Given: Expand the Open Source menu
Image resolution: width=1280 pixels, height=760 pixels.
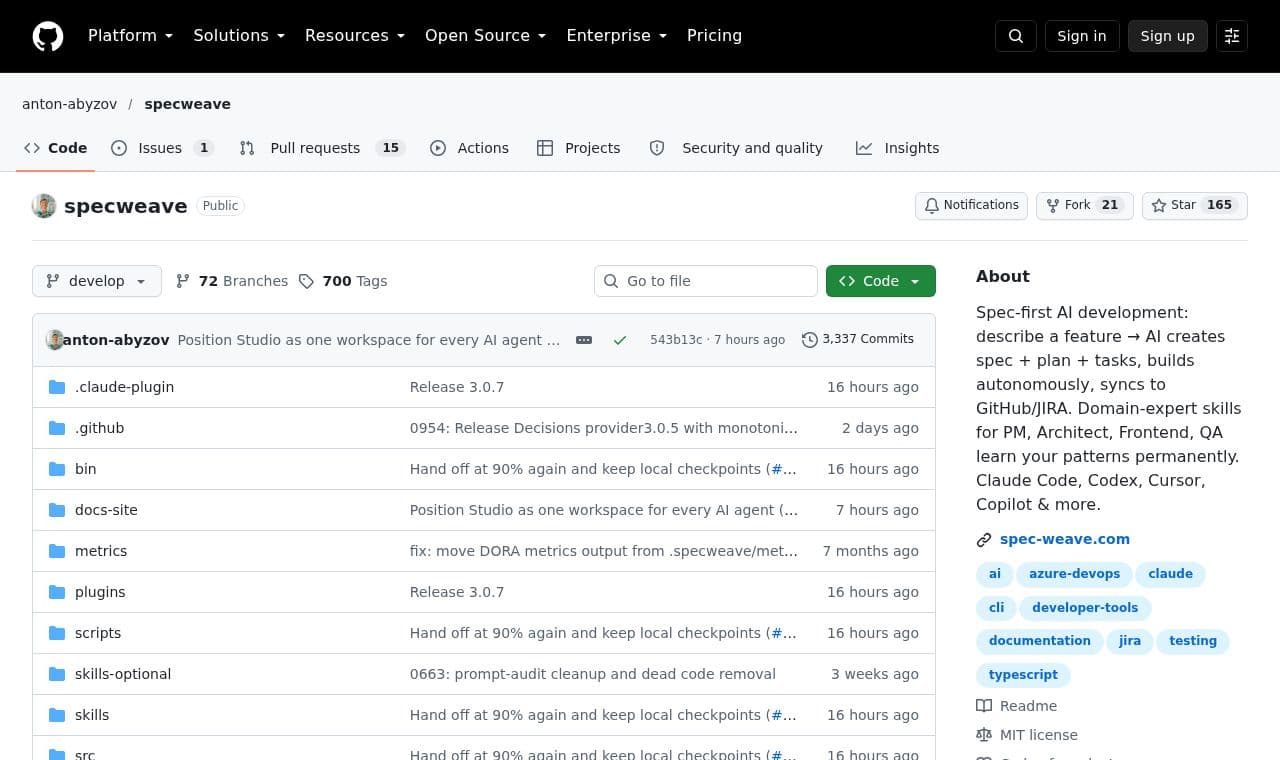Looking at the screenshot, I should pos(486,36).
